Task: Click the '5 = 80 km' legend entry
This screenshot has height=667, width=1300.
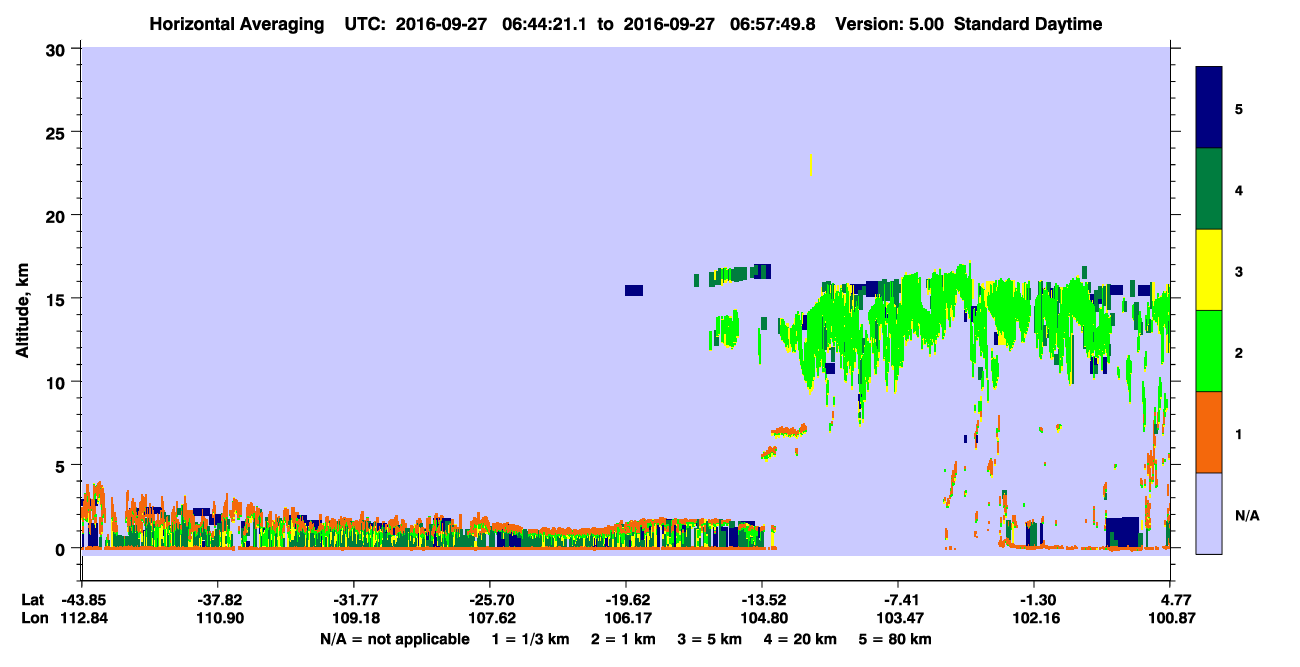Action: tap(894, 638)
